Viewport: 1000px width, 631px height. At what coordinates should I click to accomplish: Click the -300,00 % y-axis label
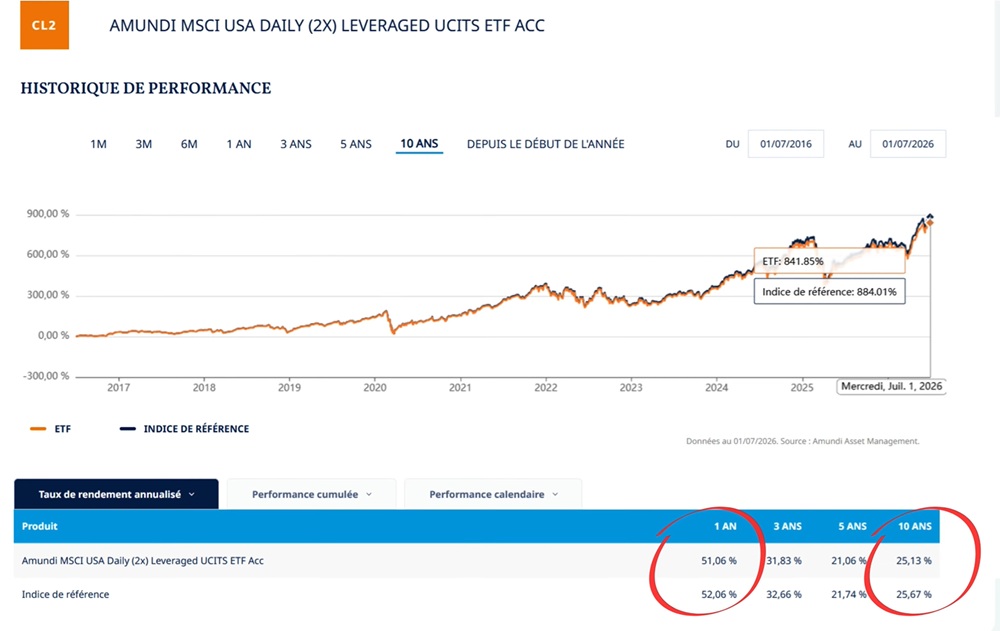coord(46,376)
